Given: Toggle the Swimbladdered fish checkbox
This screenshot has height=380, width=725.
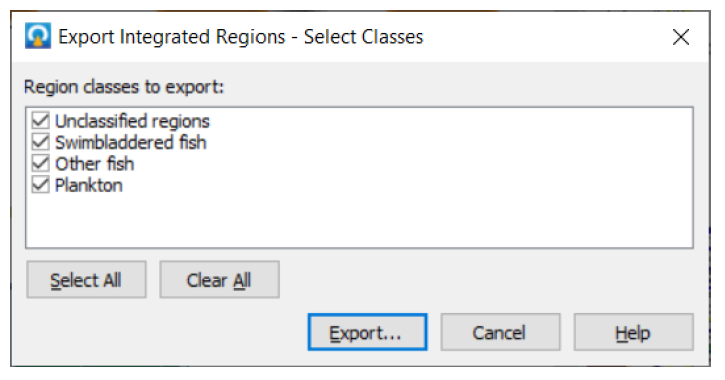Looking at the screenshot, I should click(41, 142).
